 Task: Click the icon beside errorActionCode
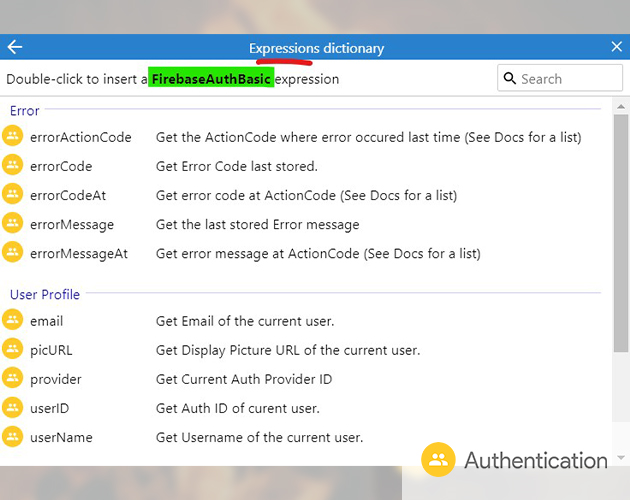pos(13,137)
